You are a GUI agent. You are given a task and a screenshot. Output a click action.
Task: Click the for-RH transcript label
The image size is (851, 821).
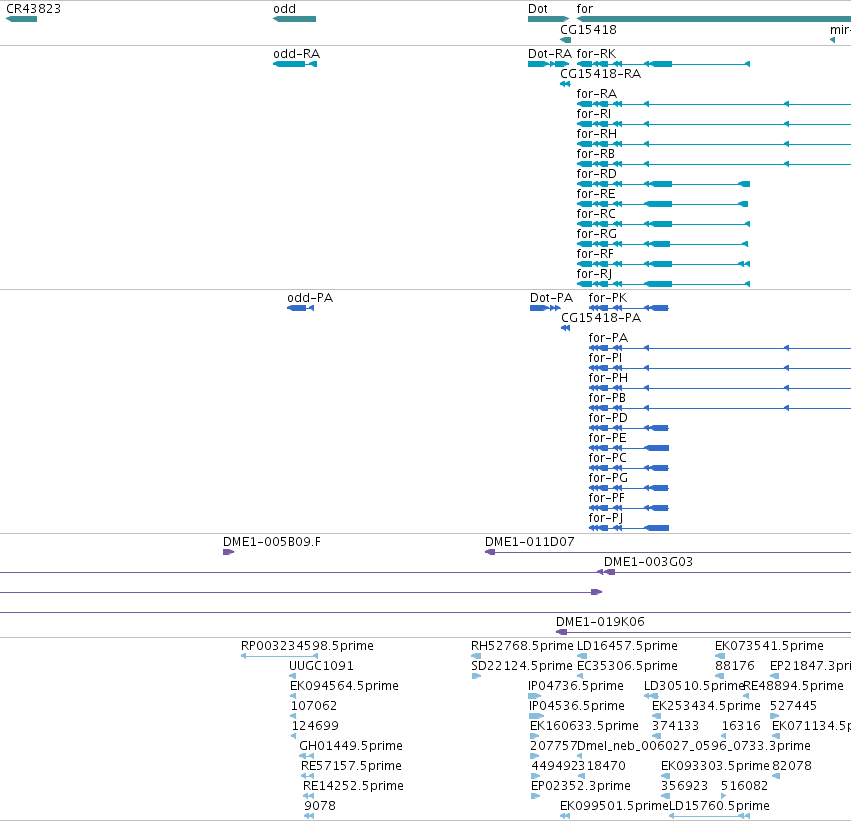(596, 134)
